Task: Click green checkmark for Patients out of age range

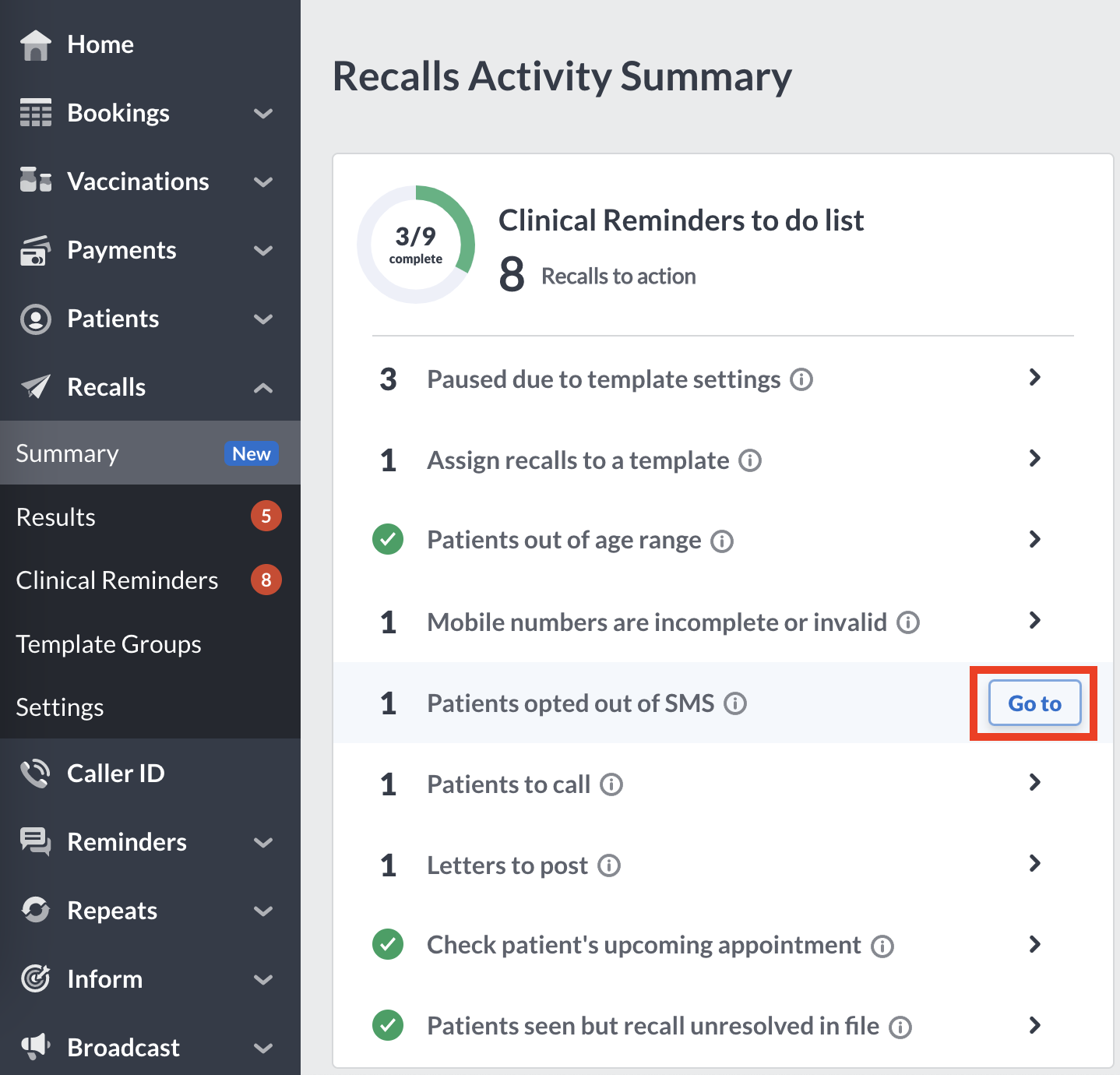Action: point(388,539)
